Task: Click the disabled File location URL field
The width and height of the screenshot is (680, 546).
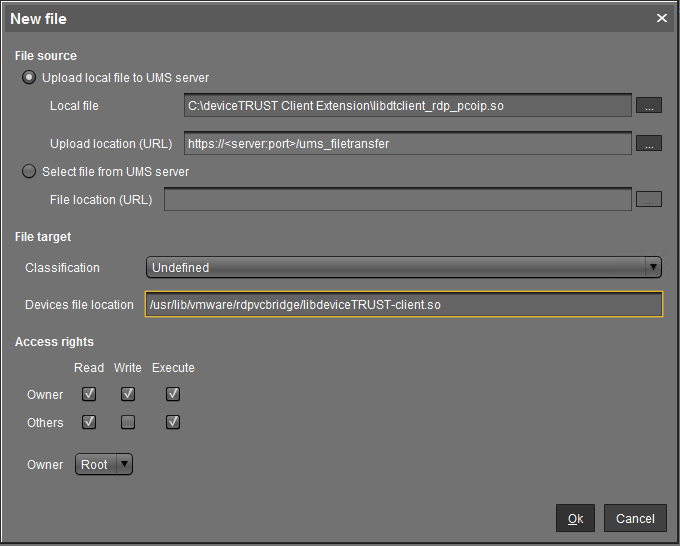Action: (397, 199)
